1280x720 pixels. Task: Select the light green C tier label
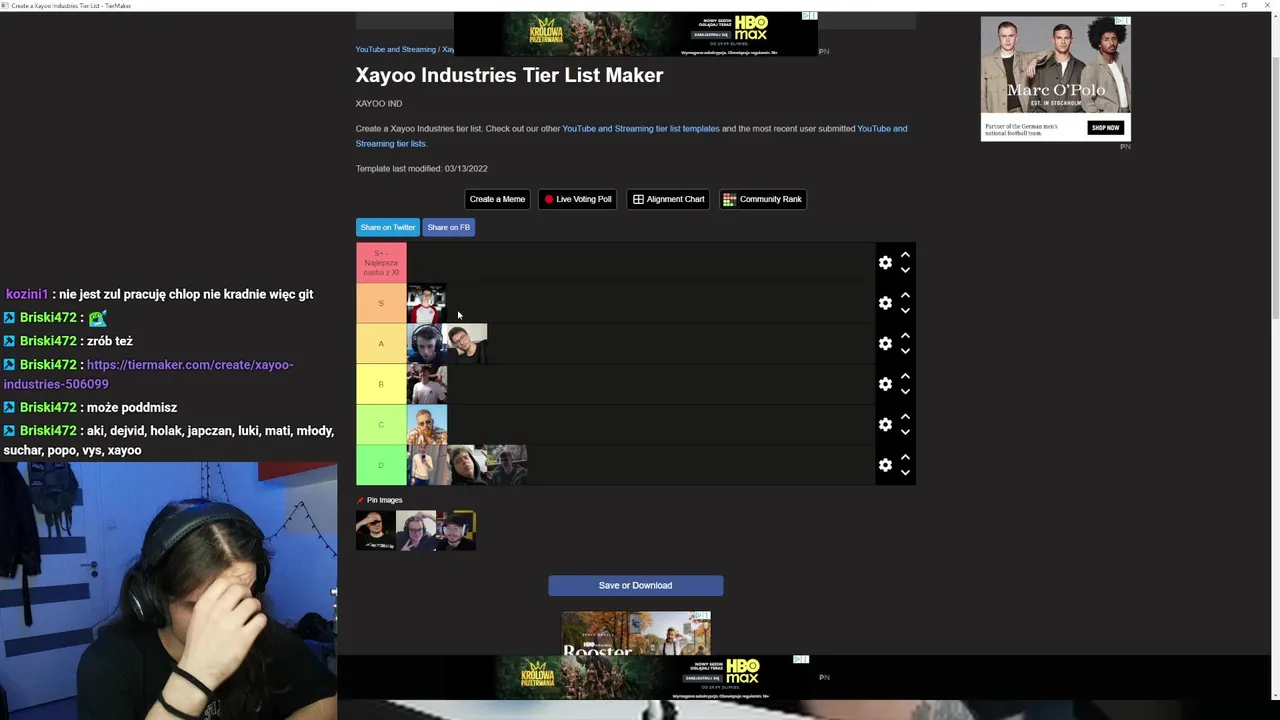381,424
